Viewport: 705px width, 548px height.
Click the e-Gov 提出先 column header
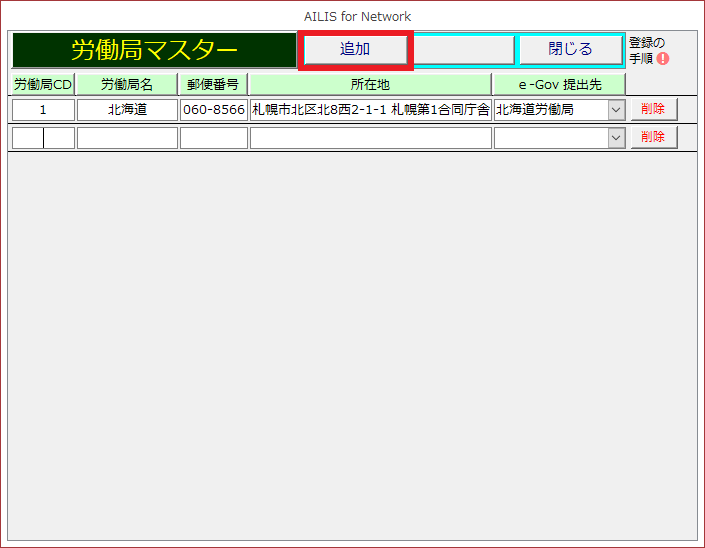point(559,84)
